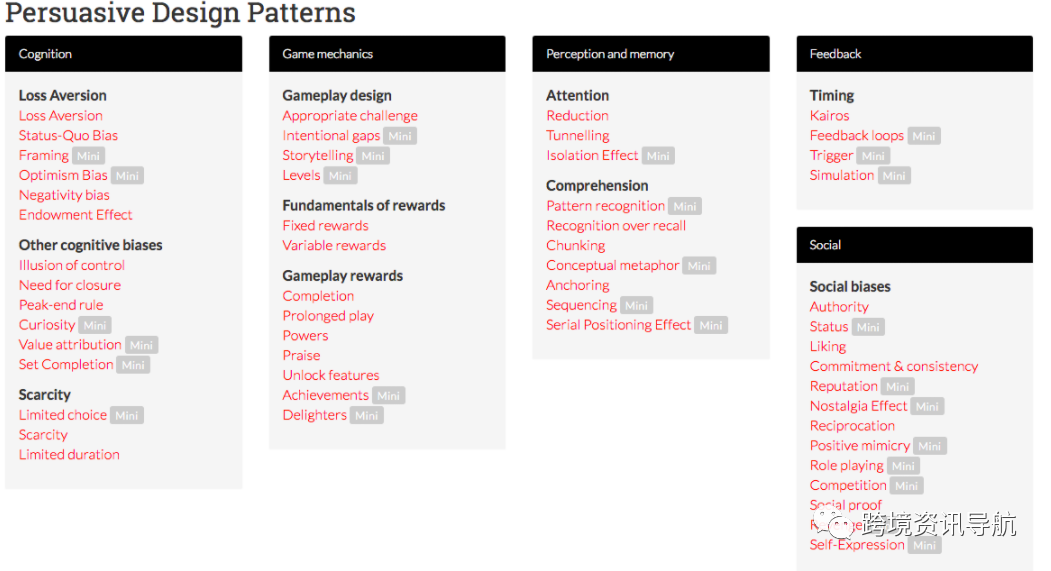Open the Serial Positioning Effect link
Screen dimensions: 1051x571
[x=618, y=325]
